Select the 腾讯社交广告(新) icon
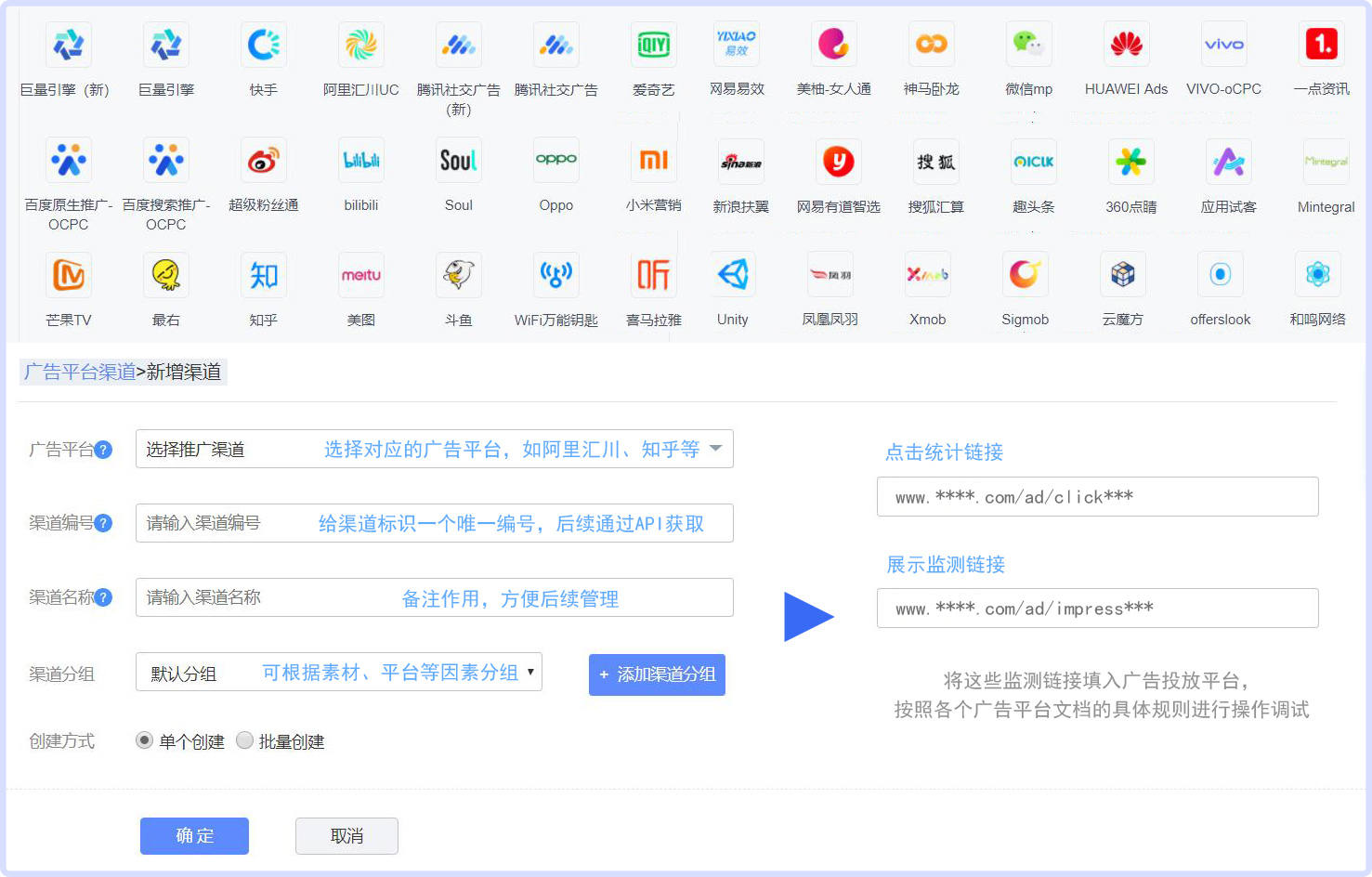Image resolution: width=1372 pixels, height=877 pixels. point(459,45)
